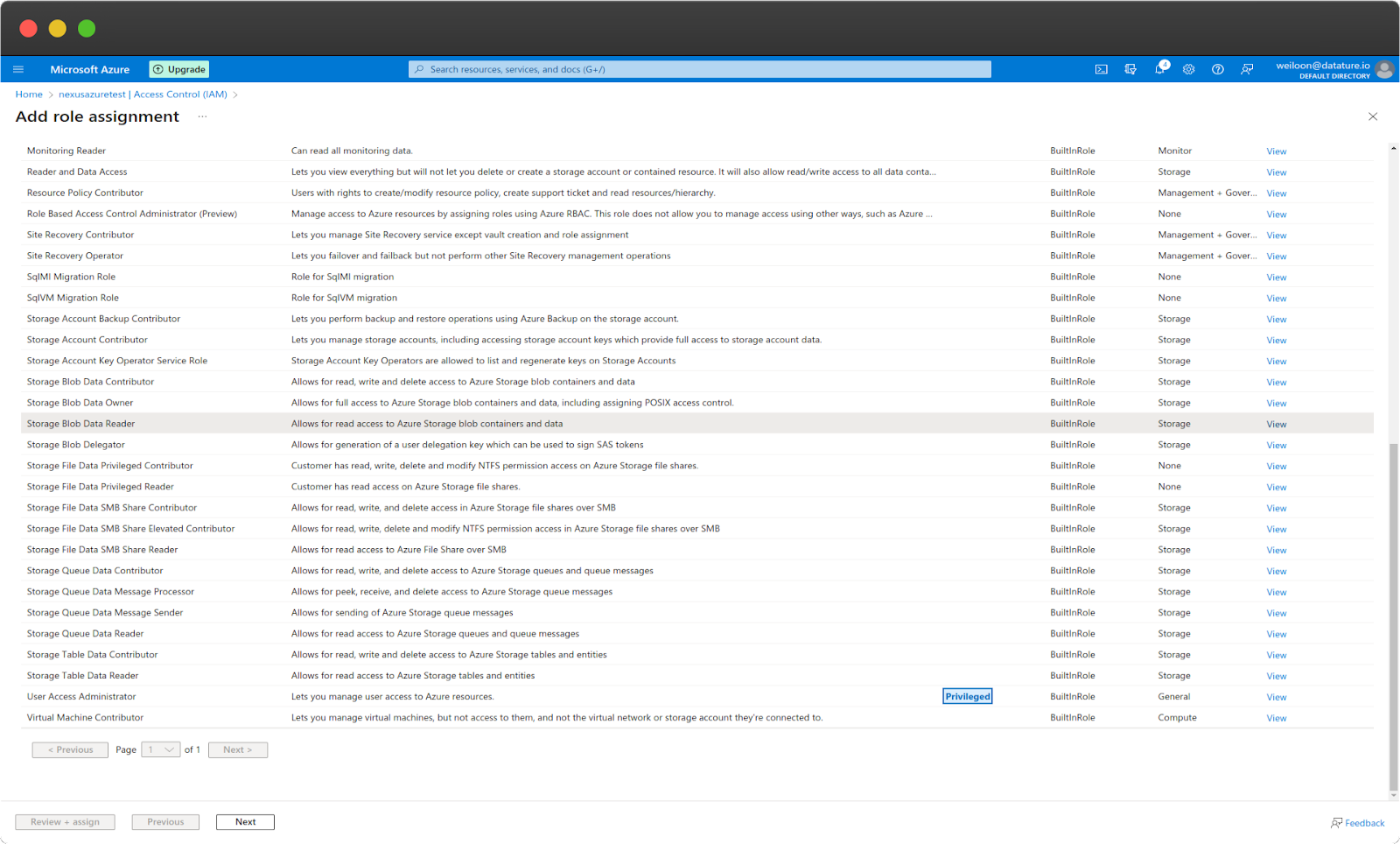
Task: Select the Storage Table Data Reader role
Action: point(82,676)
